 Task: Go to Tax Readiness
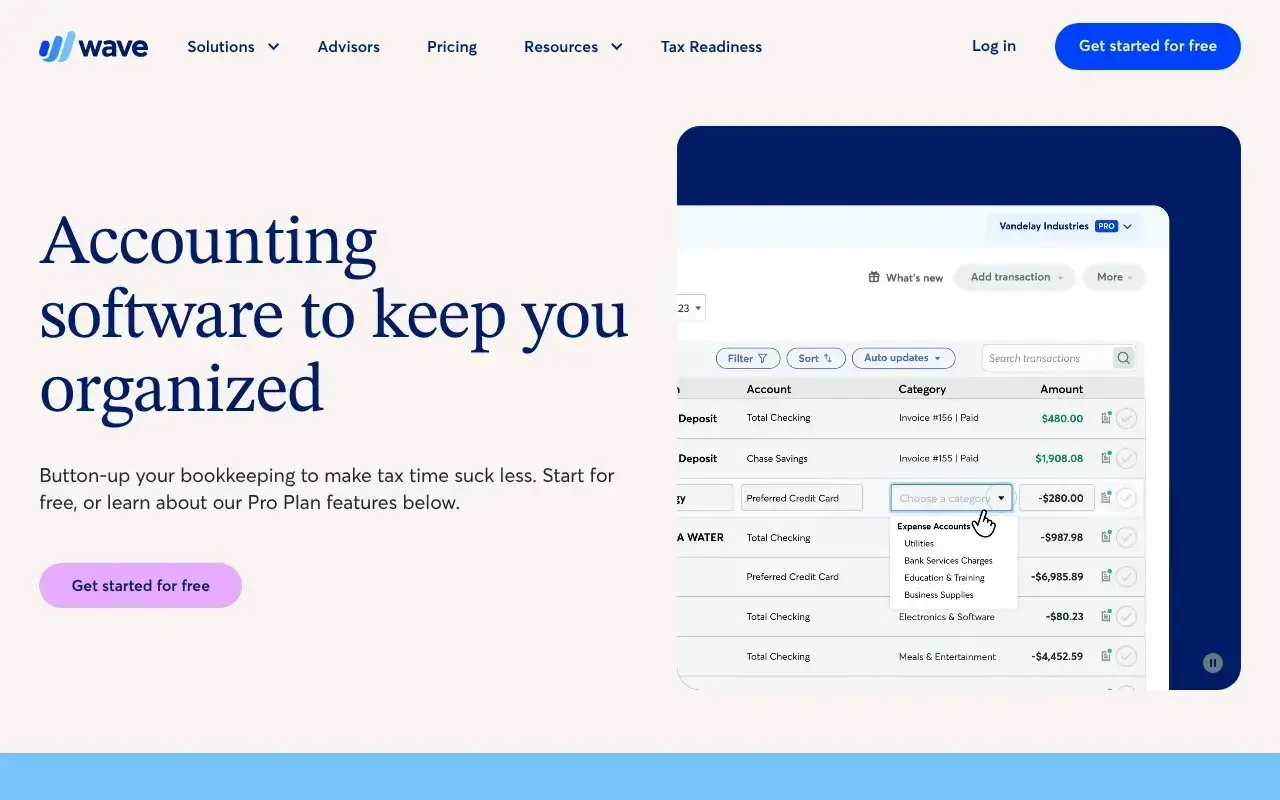click(711, 47)
